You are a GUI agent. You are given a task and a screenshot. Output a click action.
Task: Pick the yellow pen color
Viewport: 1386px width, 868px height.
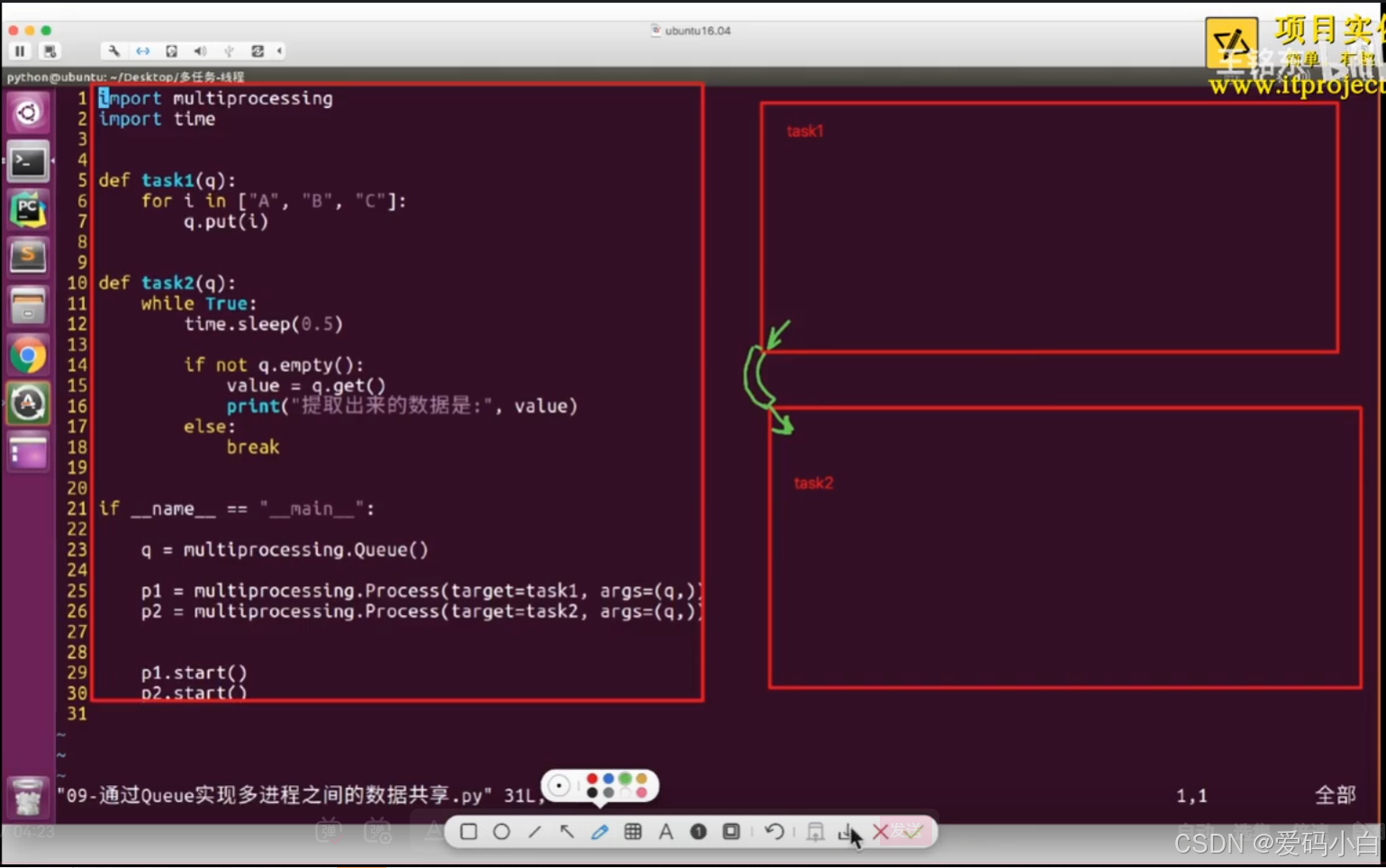click(x=641, y=778)
